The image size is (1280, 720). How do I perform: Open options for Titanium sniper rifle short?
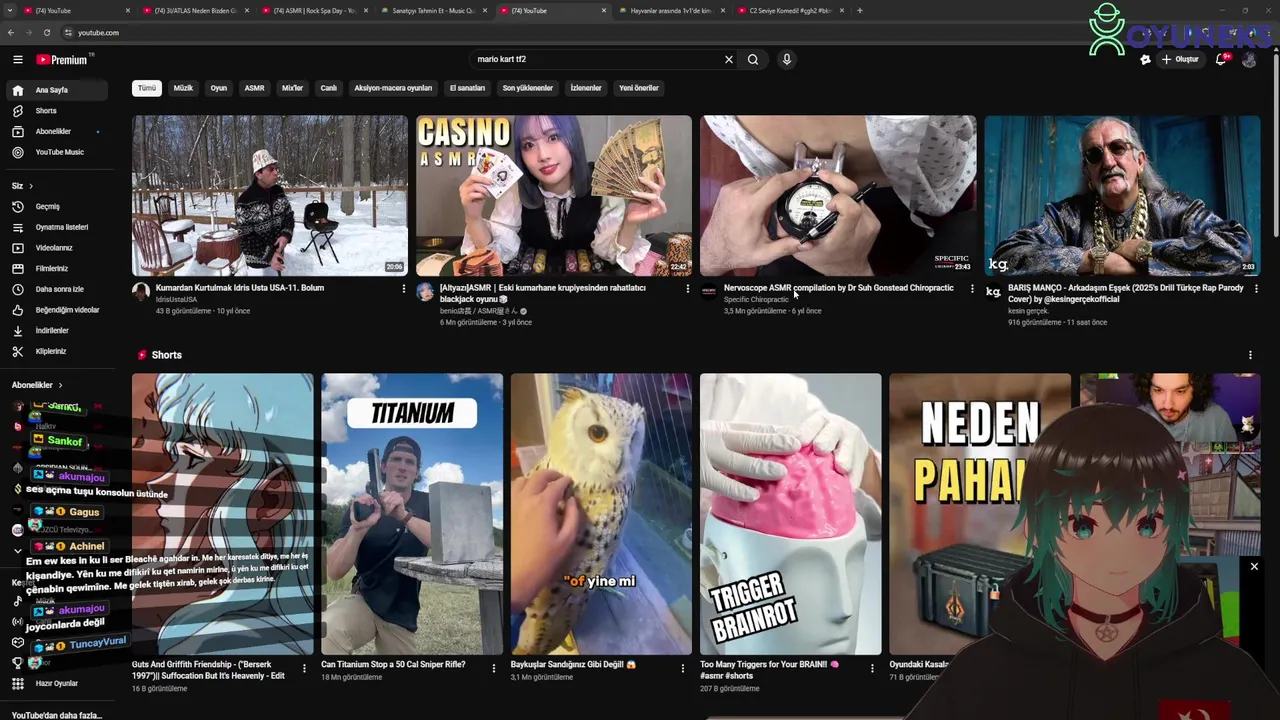click(493, 668)
